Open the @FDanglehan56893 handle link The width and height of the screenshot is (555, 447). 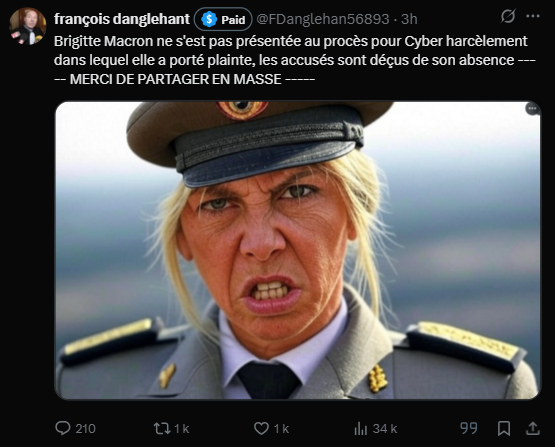[x=322, y=19]
